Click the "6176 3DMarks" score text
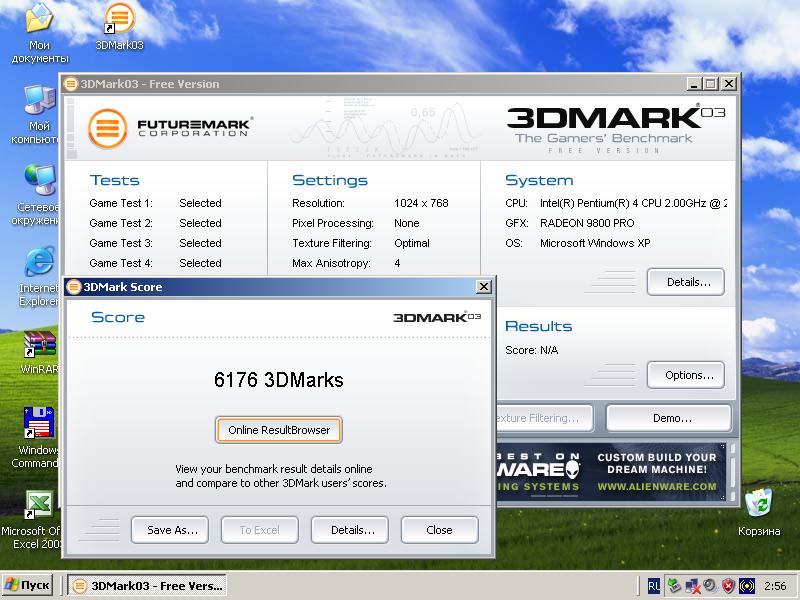 coord(279,380)
